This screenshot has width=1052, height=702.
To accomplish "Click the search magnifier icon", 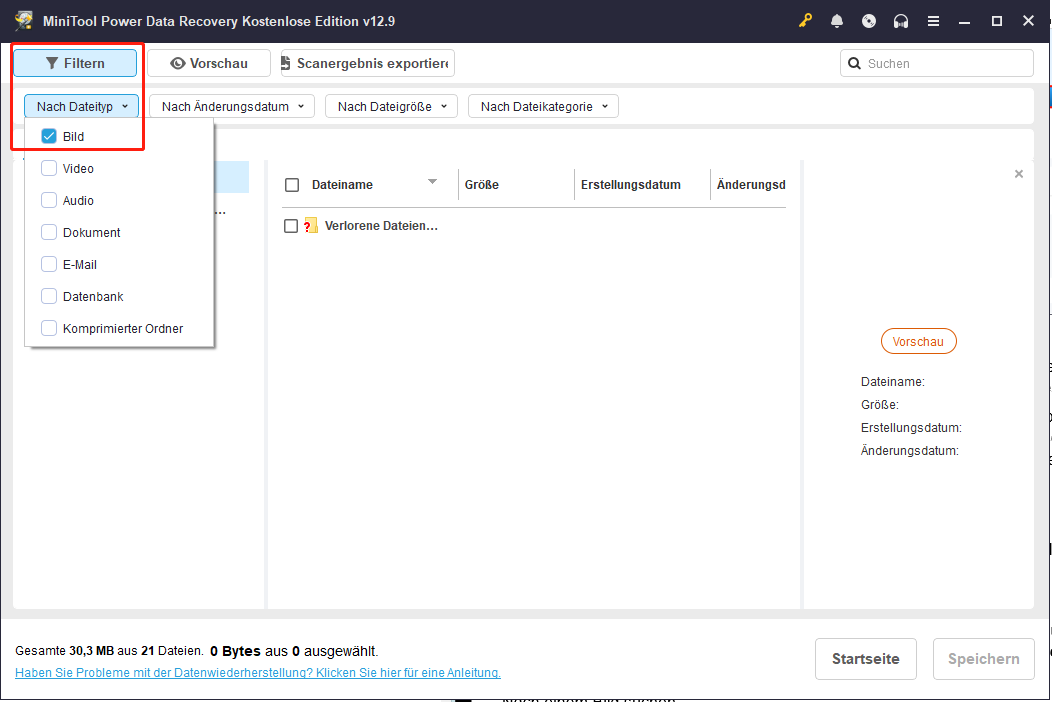I will point(854,63).
